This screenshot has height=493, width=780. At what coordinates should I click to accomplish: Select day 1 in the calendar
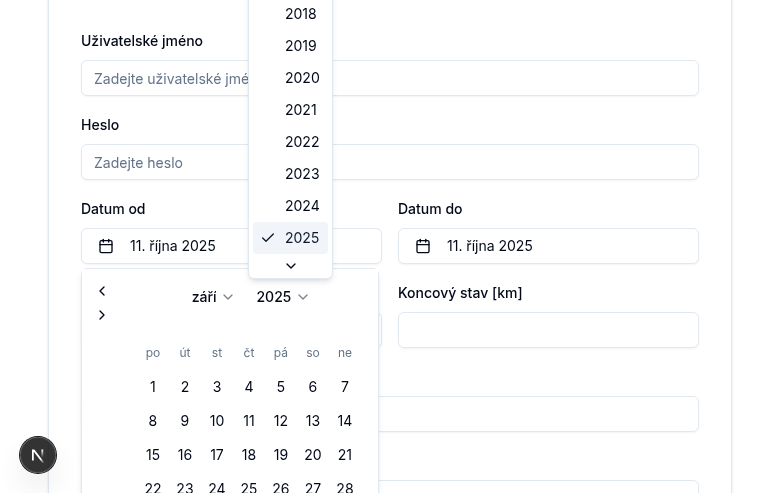pos(153,387)
